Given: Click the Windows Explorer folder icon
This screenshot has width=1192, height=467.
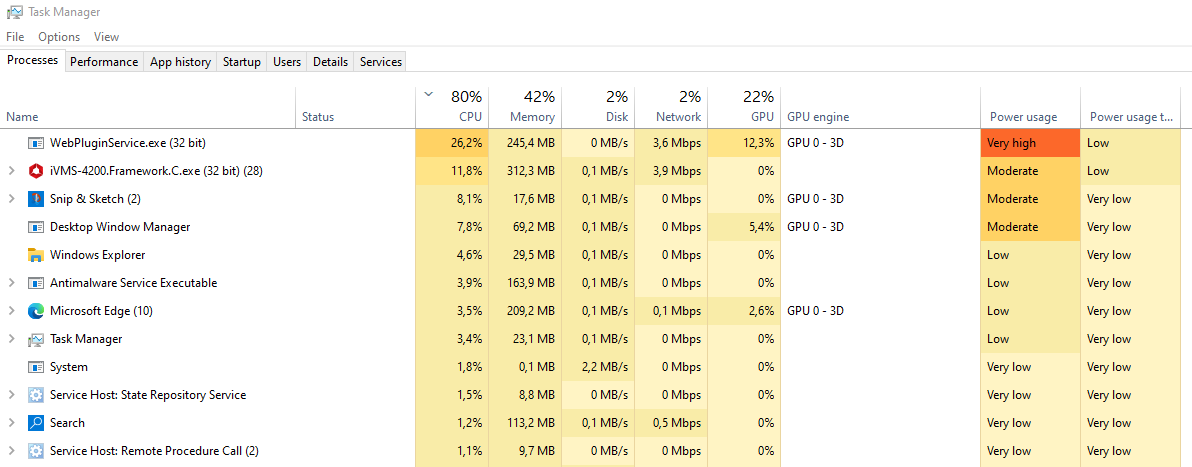Looking at the screenshot, I should [36, 255].
